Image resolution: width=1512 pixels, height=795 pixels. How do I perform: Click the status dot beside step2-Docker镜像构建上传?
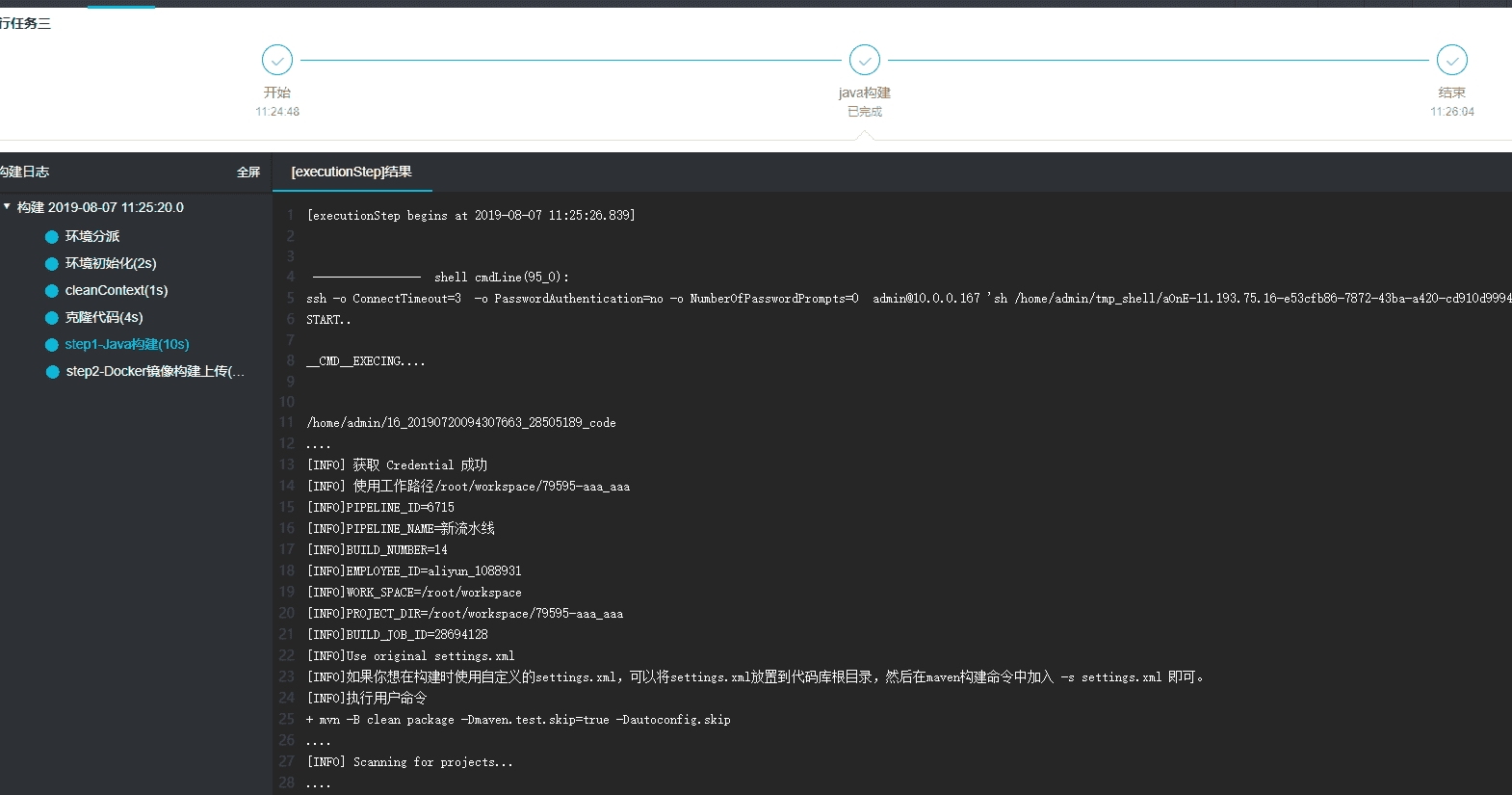point(52,372)
